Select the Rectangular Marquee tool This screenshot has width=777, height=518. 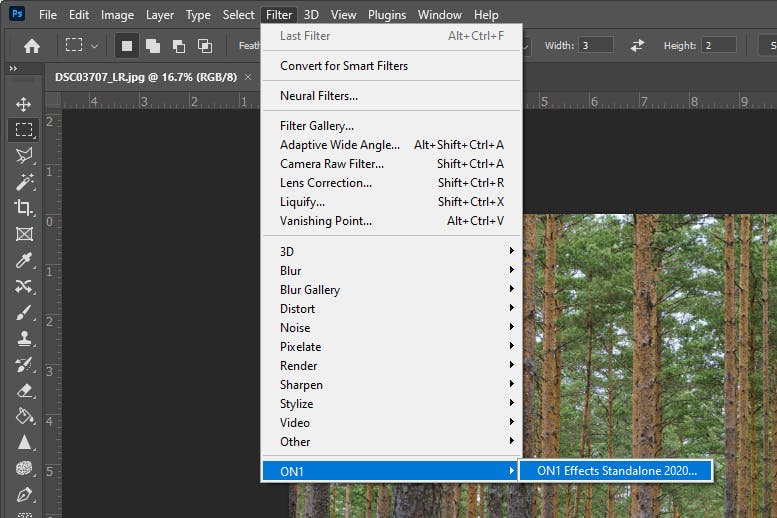23,130
